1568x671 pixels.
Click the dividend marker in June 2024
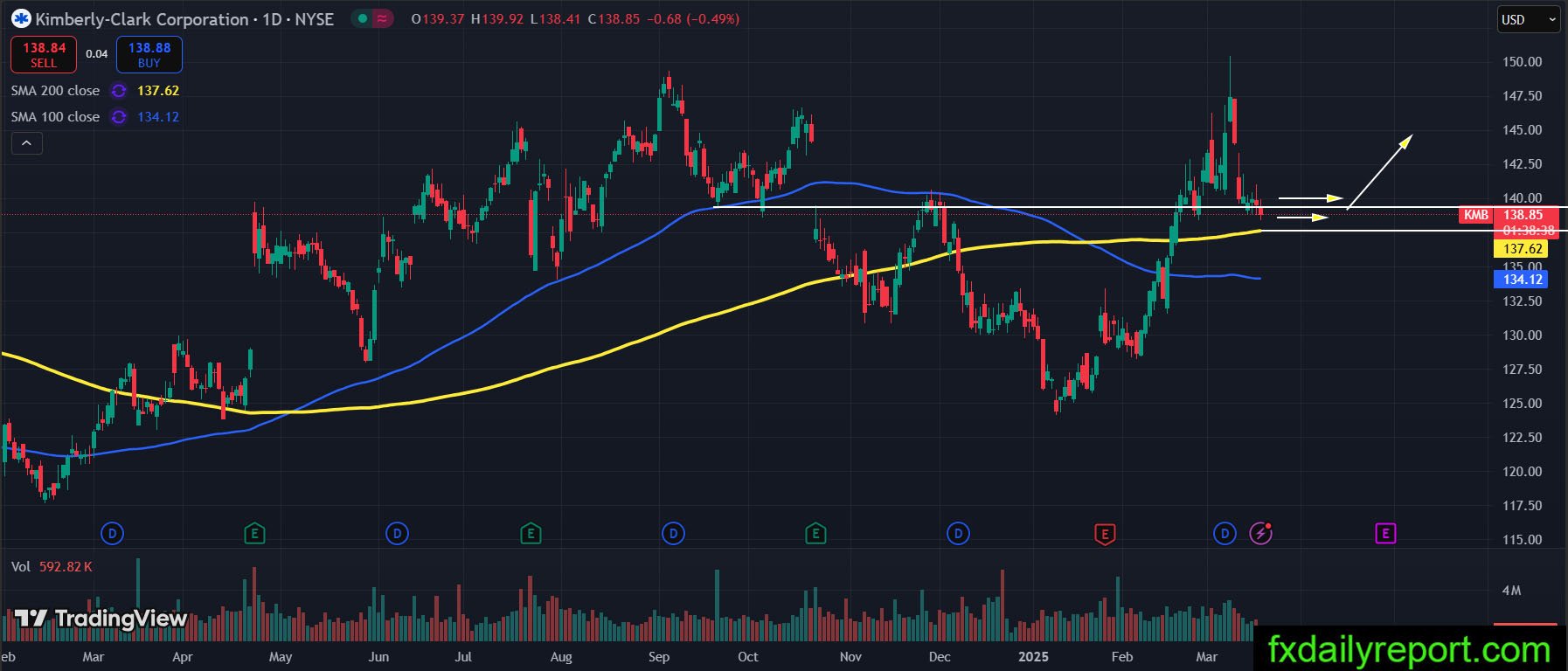coord(397,533)
